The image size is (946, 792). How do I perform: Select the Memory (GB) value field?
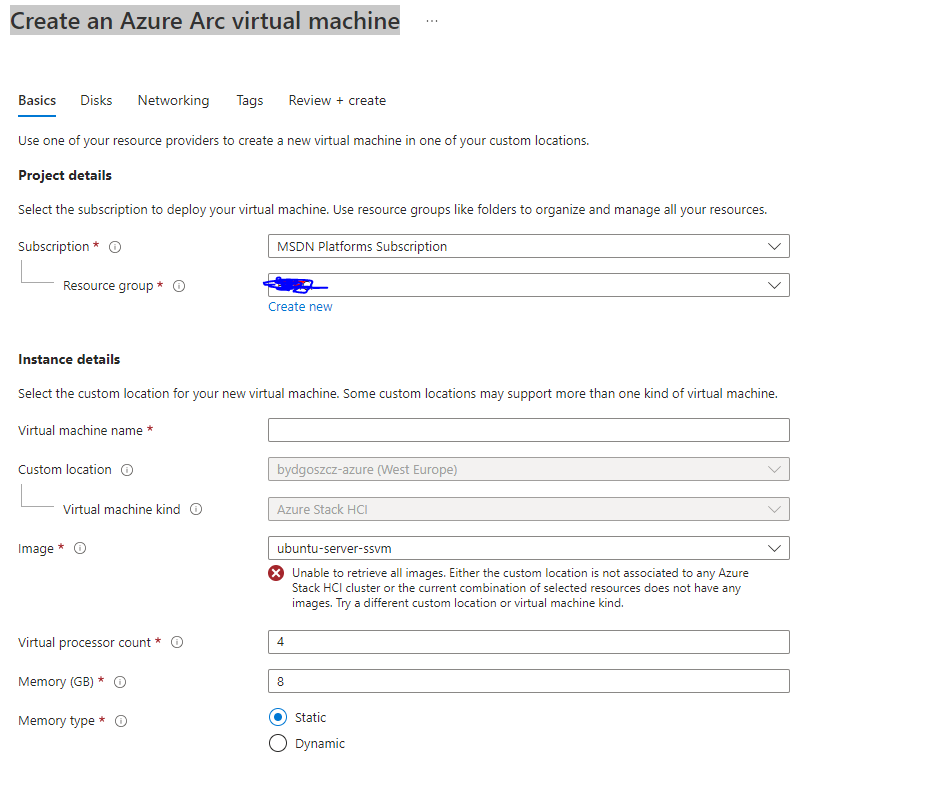[528, 681]
